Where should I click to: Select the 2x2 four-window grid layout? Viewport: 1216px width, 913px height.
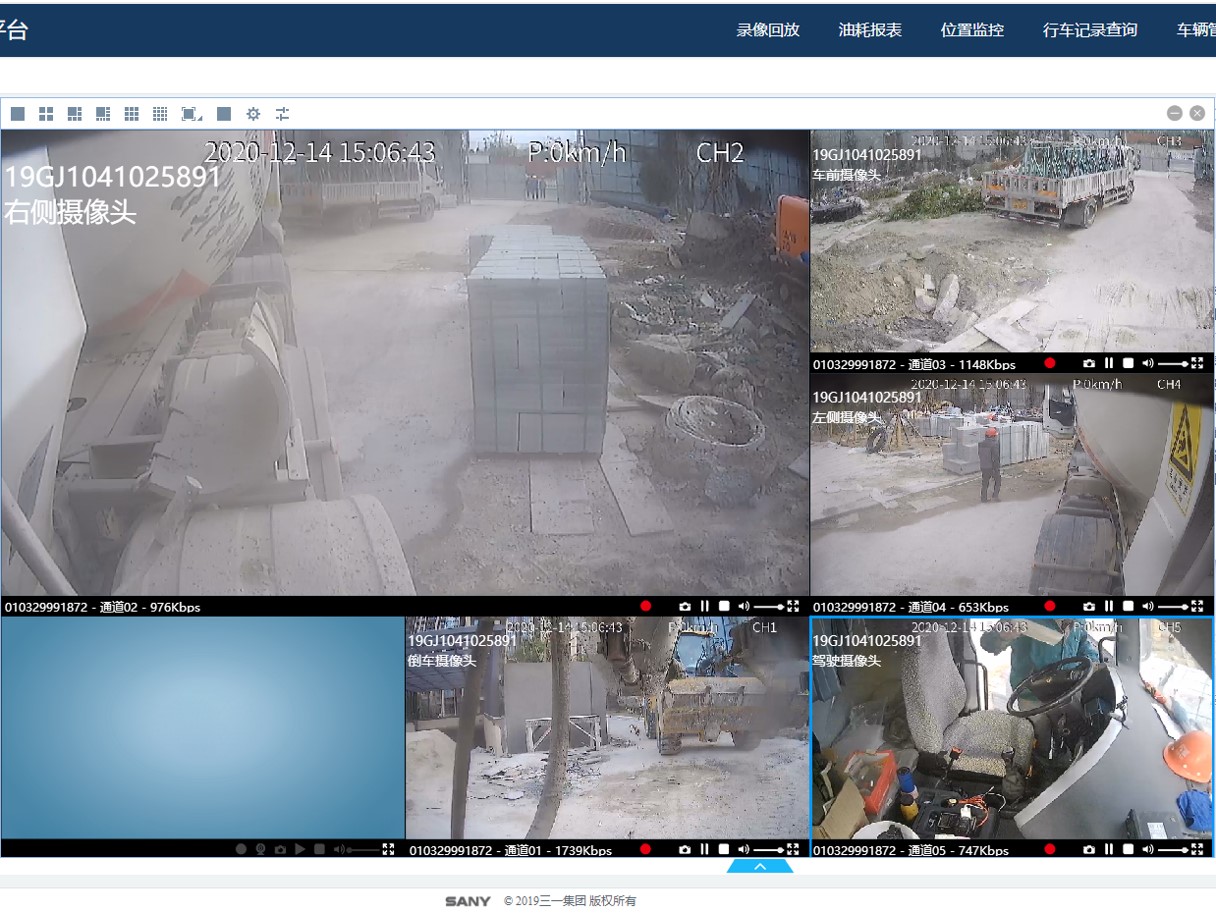[46, 114]
